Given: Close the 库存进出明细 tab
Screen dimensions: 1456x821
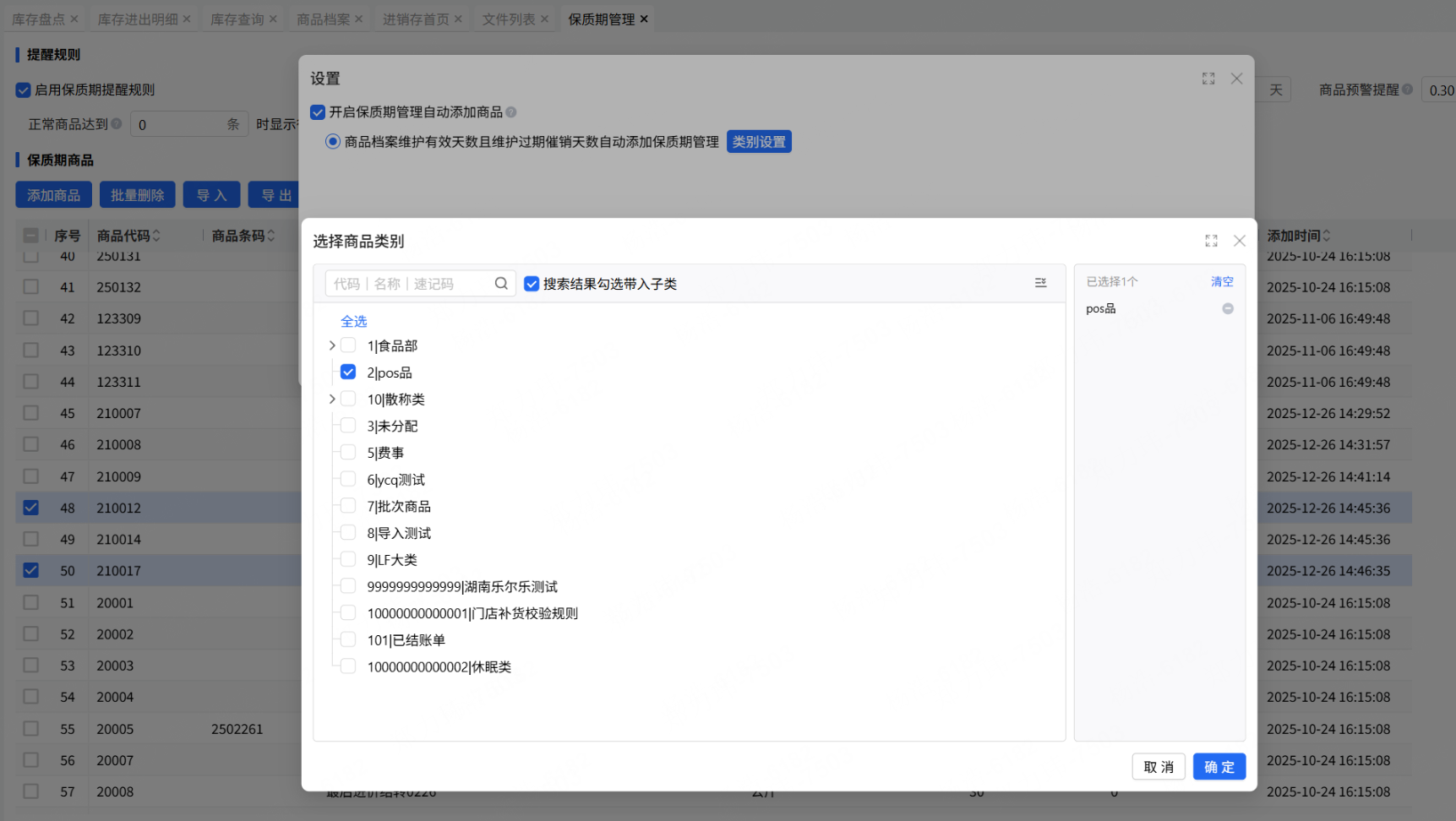Looking at the screenshot, I should (x=187, y=19).
